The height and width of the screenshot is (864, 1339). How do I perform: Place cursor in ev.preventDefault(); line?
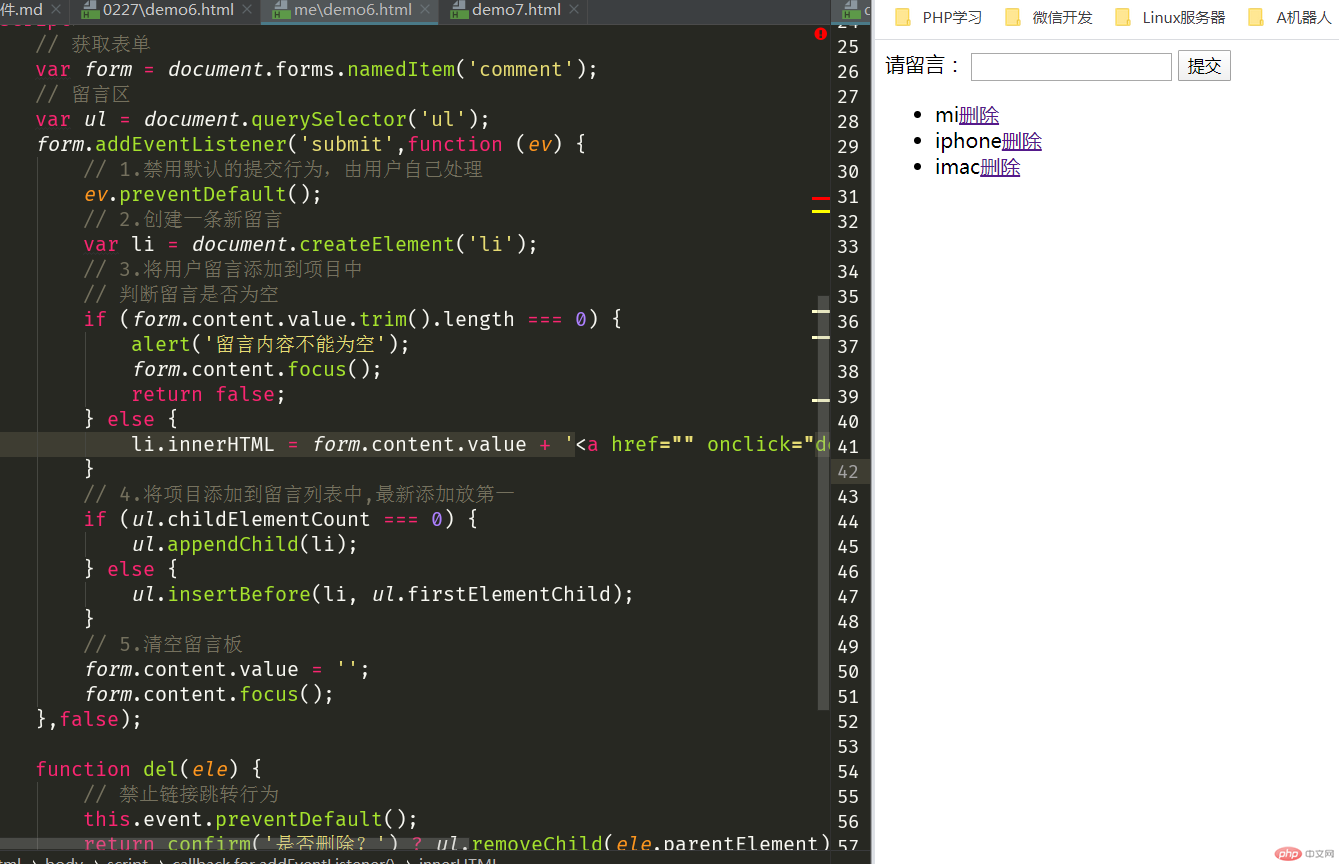(203, 194)
